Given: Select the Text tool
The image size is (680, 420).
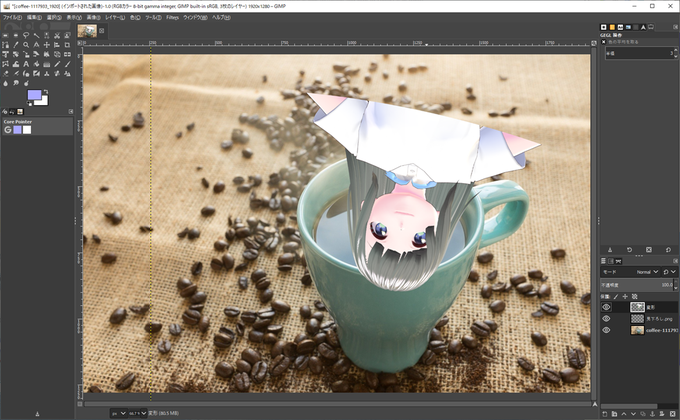Looking at the screenshot, I should [x=26, y=64].
